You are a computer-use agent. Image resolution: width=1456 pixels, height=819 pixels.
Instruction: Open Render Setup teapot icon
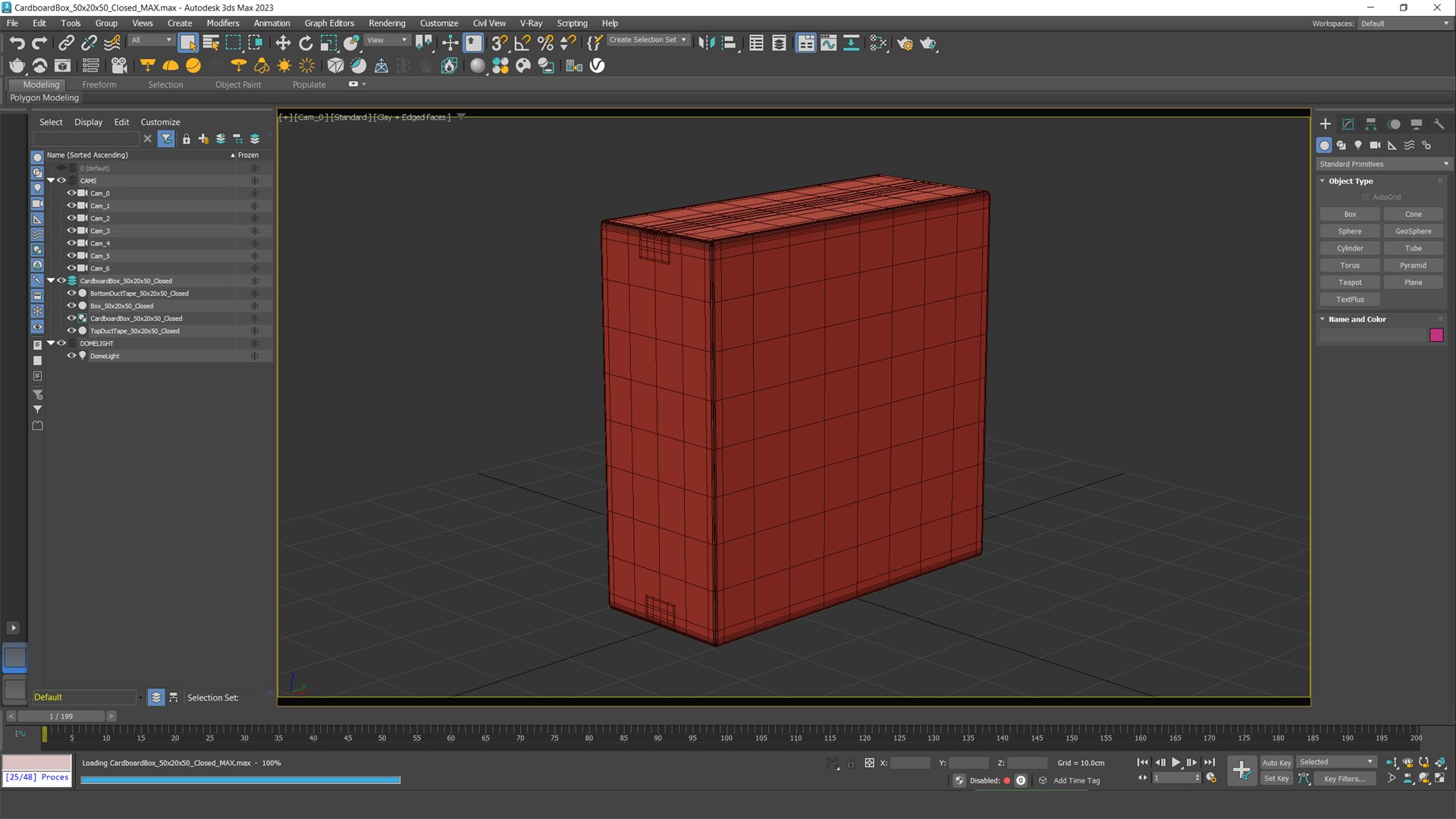pos(905,43)
